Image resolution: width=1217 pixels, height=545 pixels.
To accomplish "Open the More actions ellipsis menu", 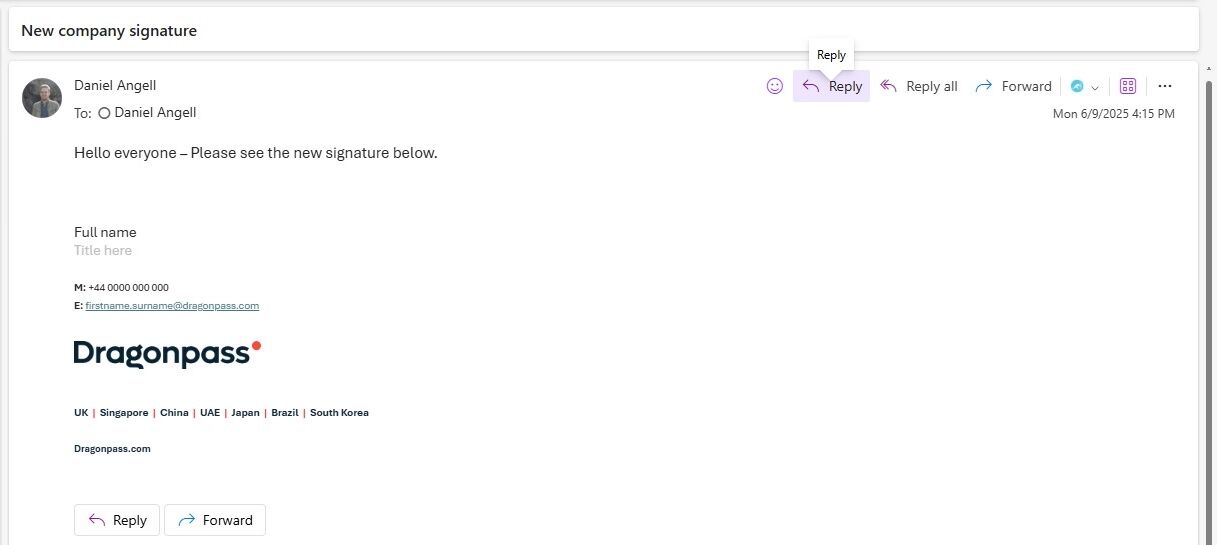I will click(1164, 86).
